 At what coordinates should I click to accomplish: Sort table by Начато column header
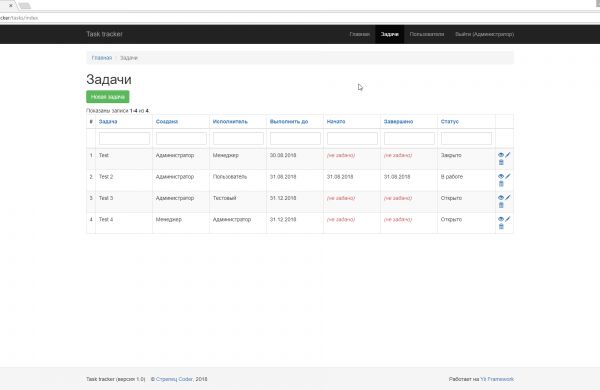[x=336, y=122]
